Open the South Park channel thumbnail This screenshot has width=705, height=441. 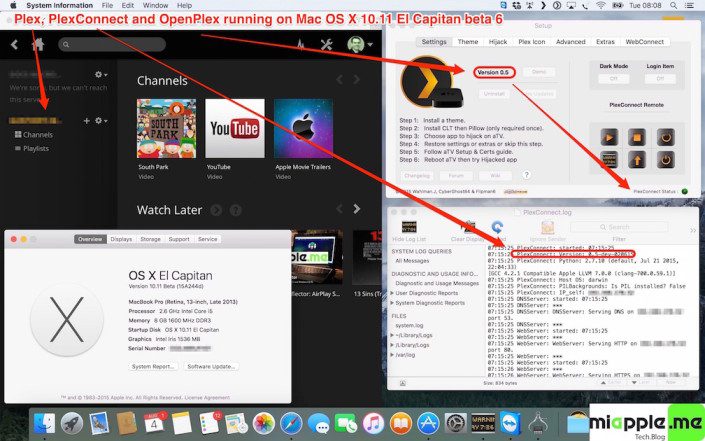click(166, 129)
